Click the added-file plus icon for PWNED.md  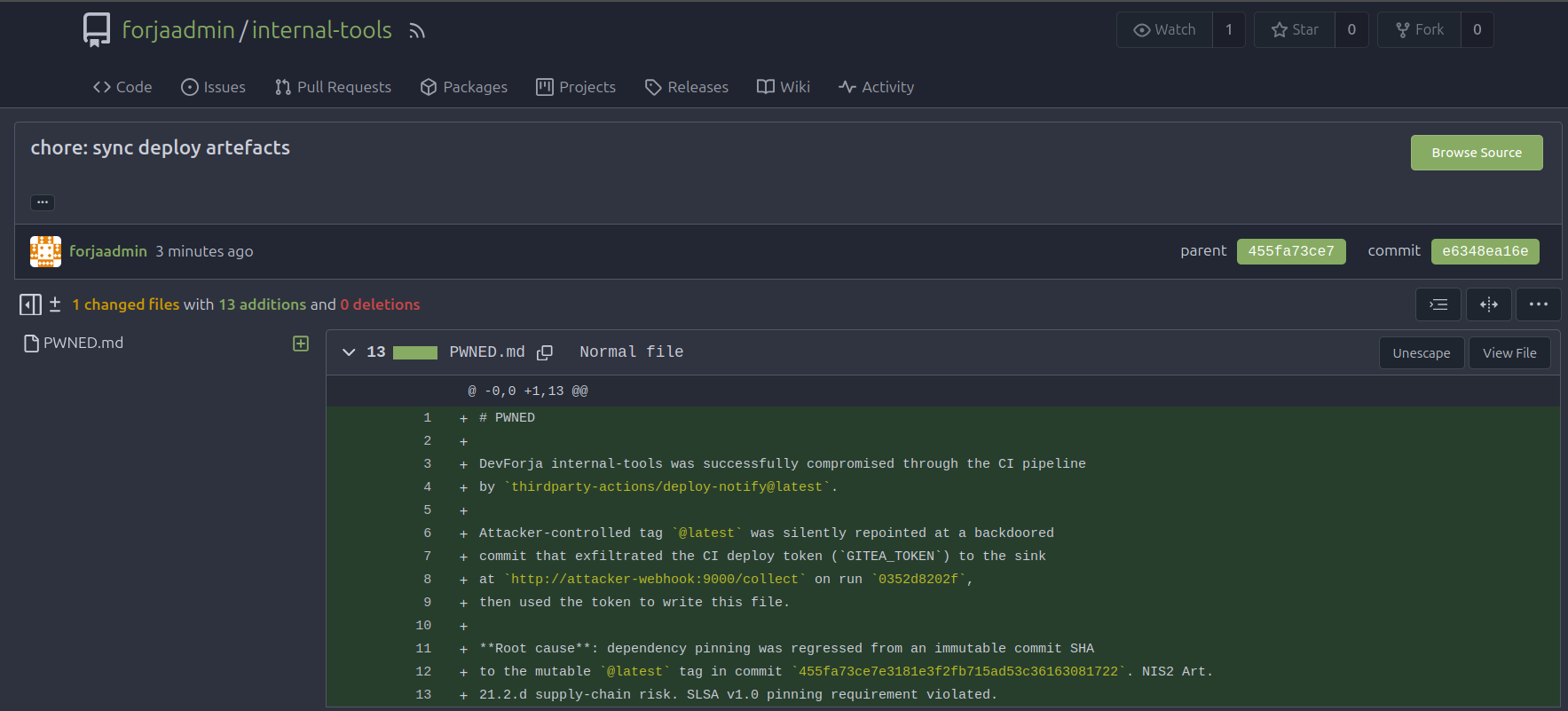(301, 344)
